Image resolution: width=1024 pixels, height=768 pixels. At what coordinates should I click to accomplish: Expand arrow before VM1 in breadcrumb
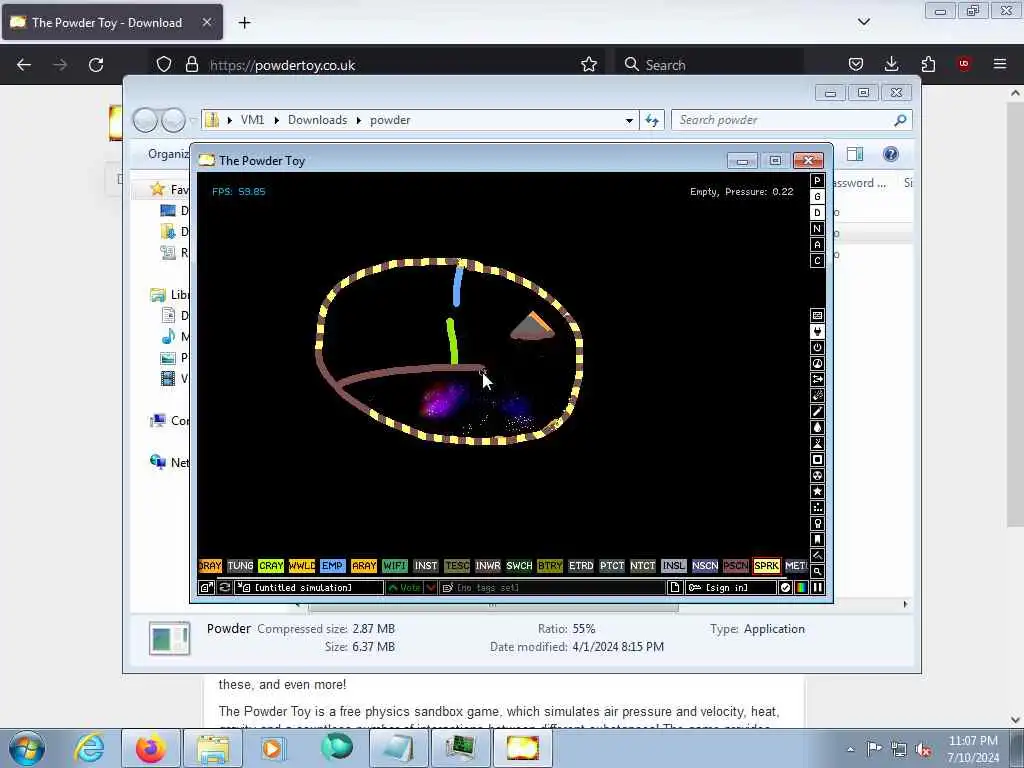click(x=230, y=120)
